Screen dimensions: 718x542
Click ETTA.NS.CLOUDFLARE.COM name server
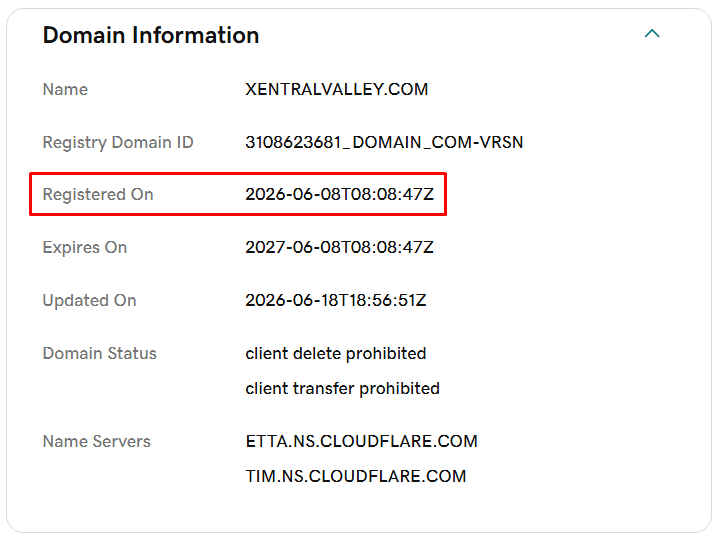coord(362,441)
